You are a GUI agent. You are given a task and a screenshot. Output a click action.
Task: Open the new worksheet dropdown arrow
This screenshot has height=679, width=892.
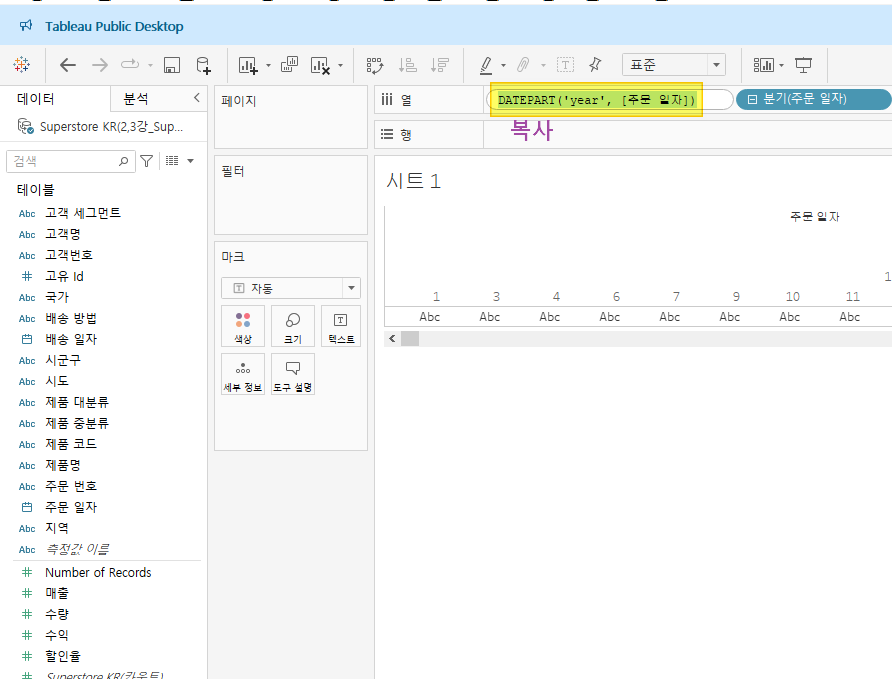(x=269, y=65)
